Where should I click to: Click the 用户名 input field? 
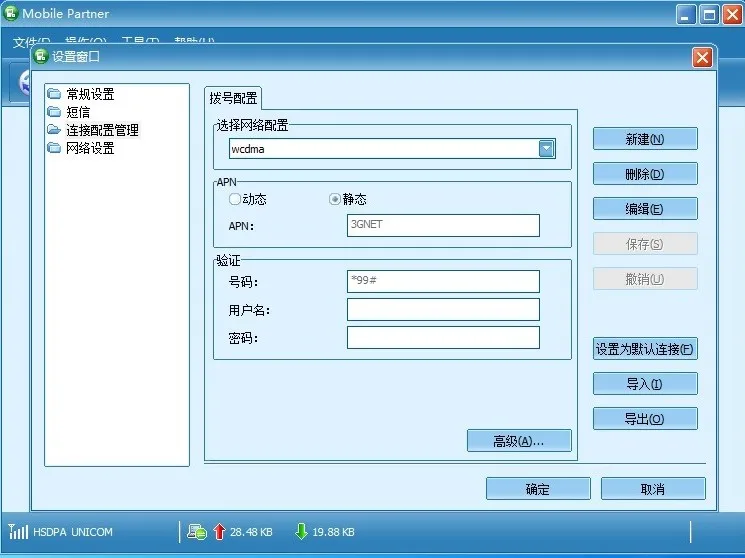[x=443, y=309]
